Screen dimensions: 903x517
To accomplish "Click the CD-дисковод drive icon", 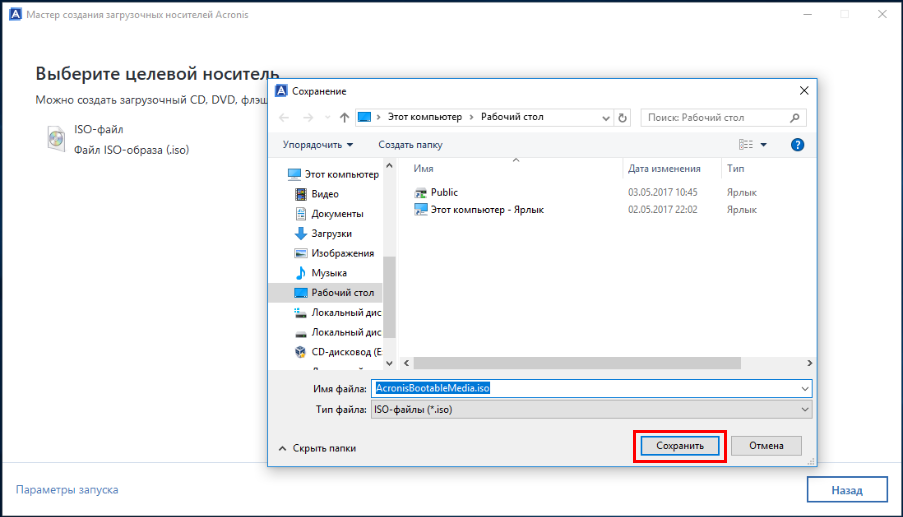I will click(x=300, y=352).
